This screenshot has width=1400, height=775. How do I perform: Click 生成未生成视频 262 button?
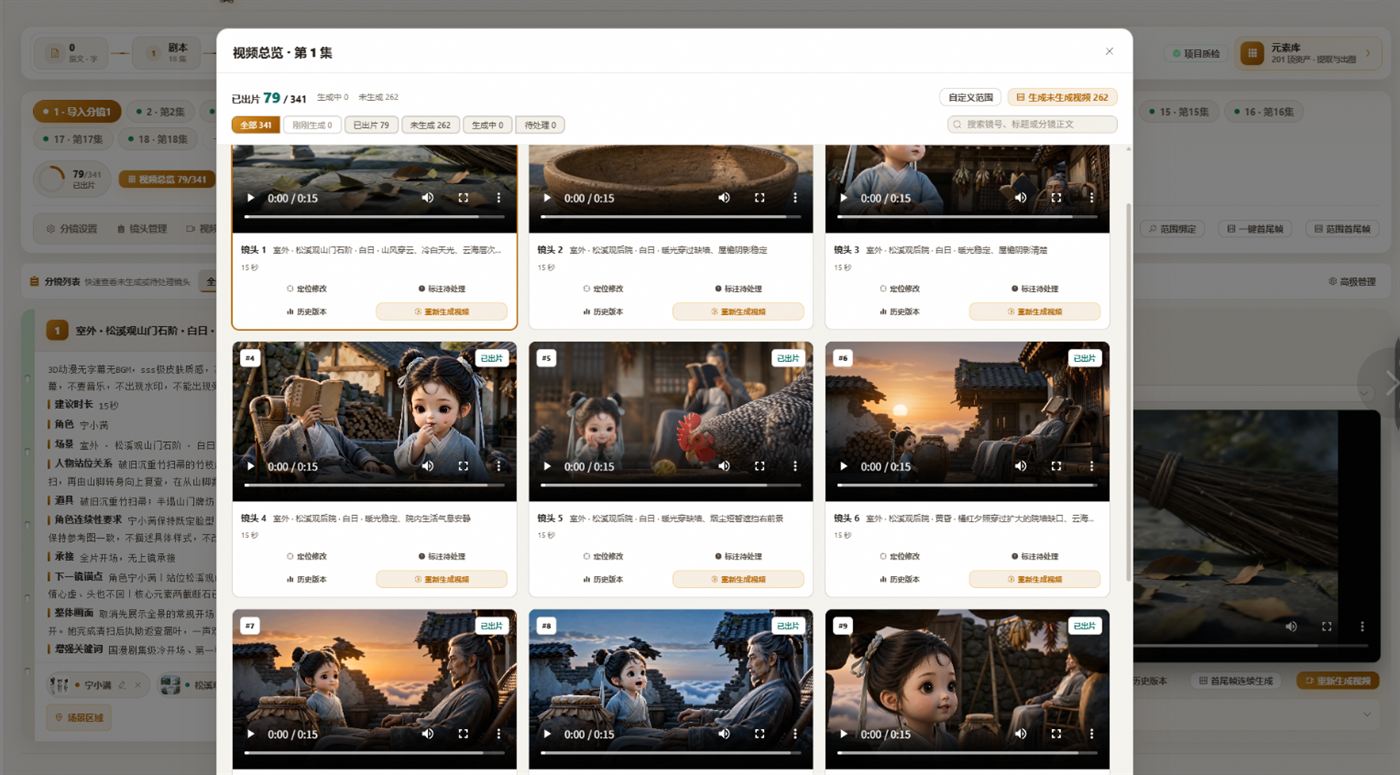(x=1062, y=97)
